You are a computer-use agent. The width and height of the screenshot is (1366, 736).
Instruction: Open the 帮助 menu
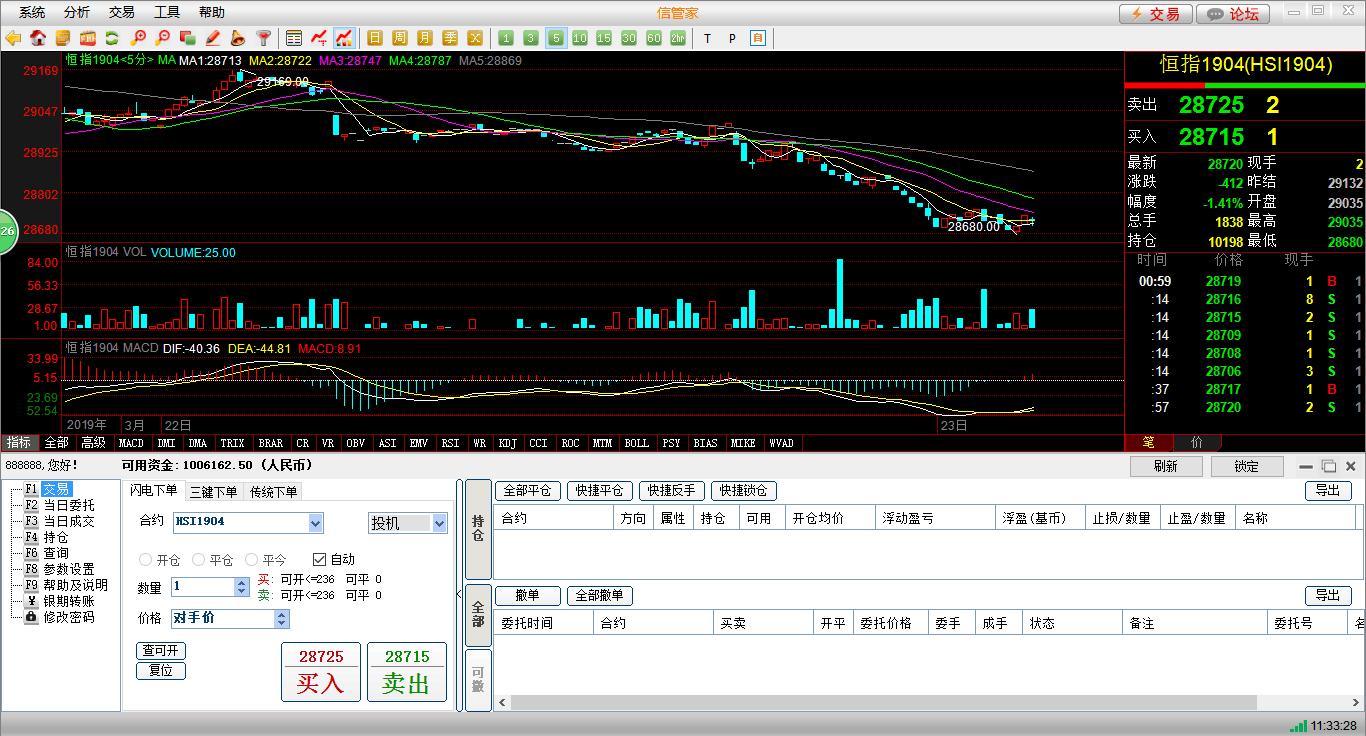212,12
